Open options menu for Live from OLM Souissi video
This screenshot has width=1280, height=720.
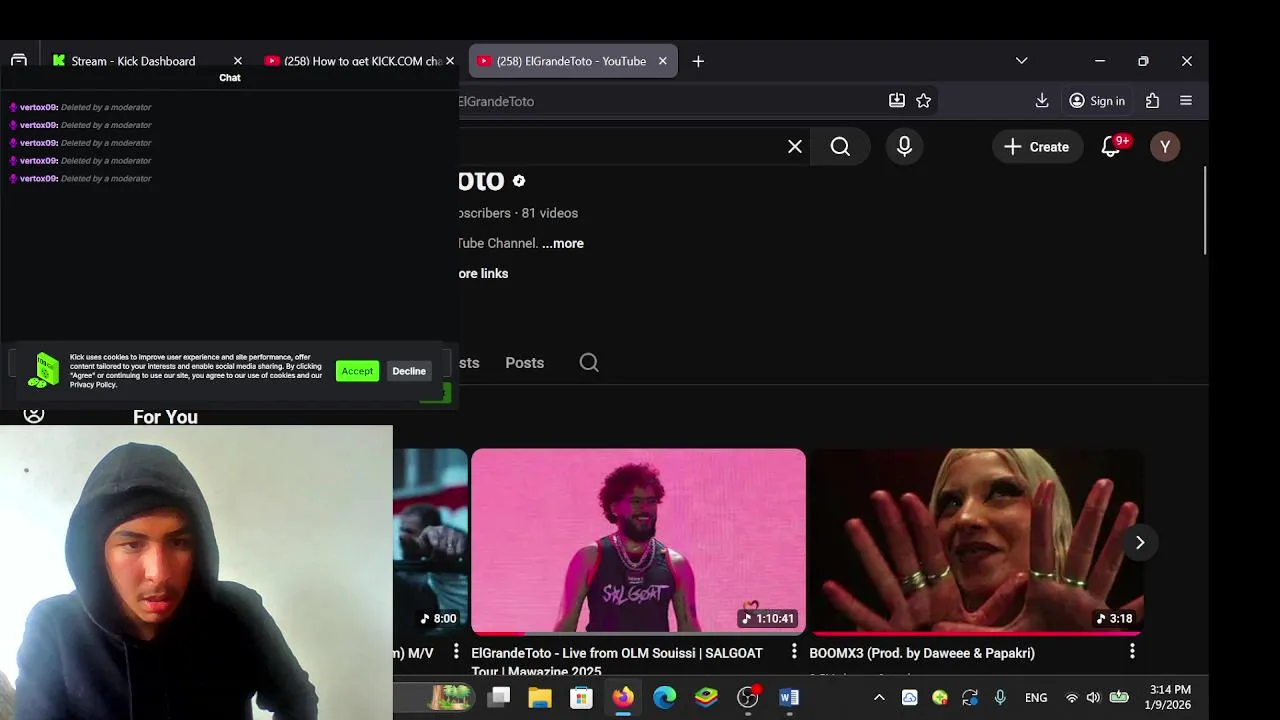(x=794, y=652)
